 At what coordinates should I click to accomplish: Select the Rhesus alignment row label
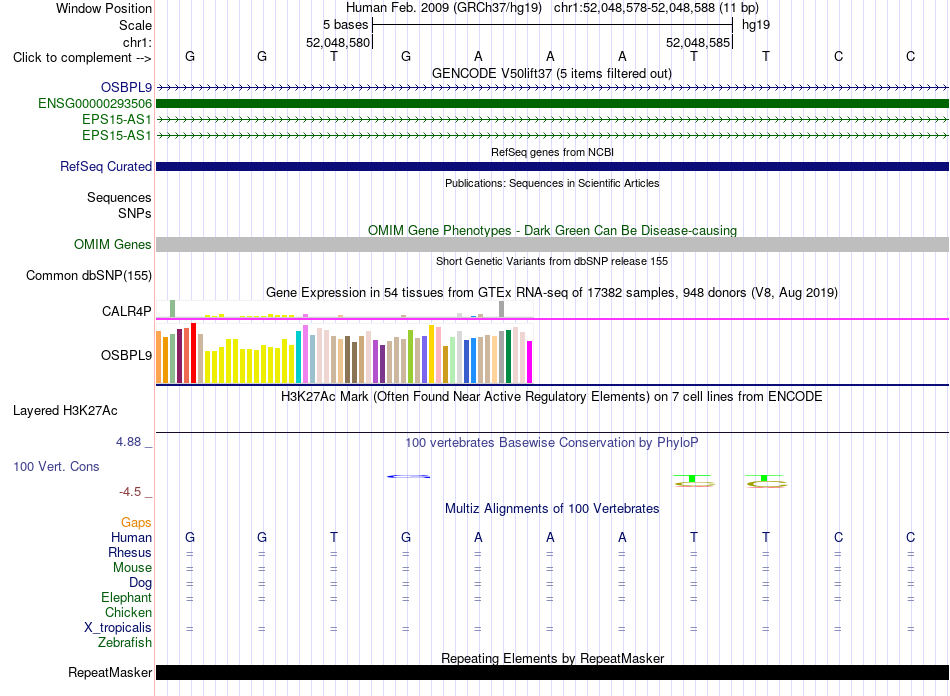(130, 552)
